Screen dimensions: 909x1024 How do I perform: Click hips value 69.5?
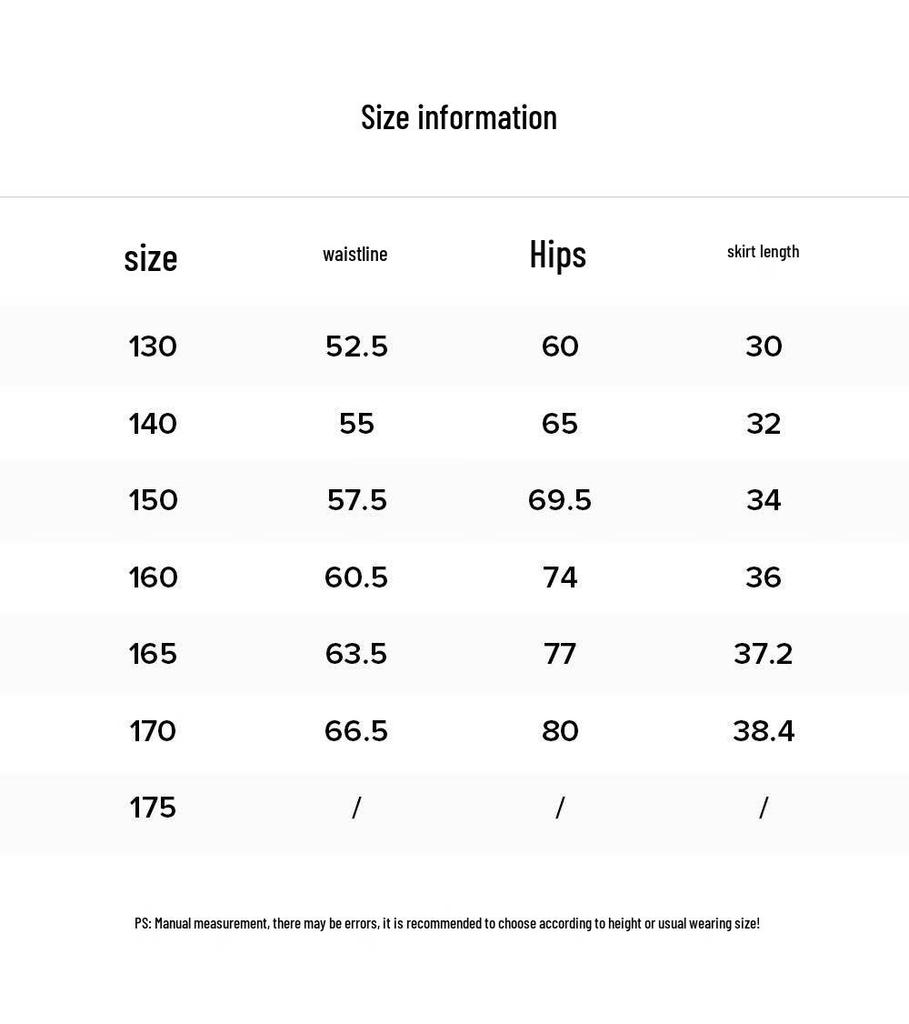point(560,500)
